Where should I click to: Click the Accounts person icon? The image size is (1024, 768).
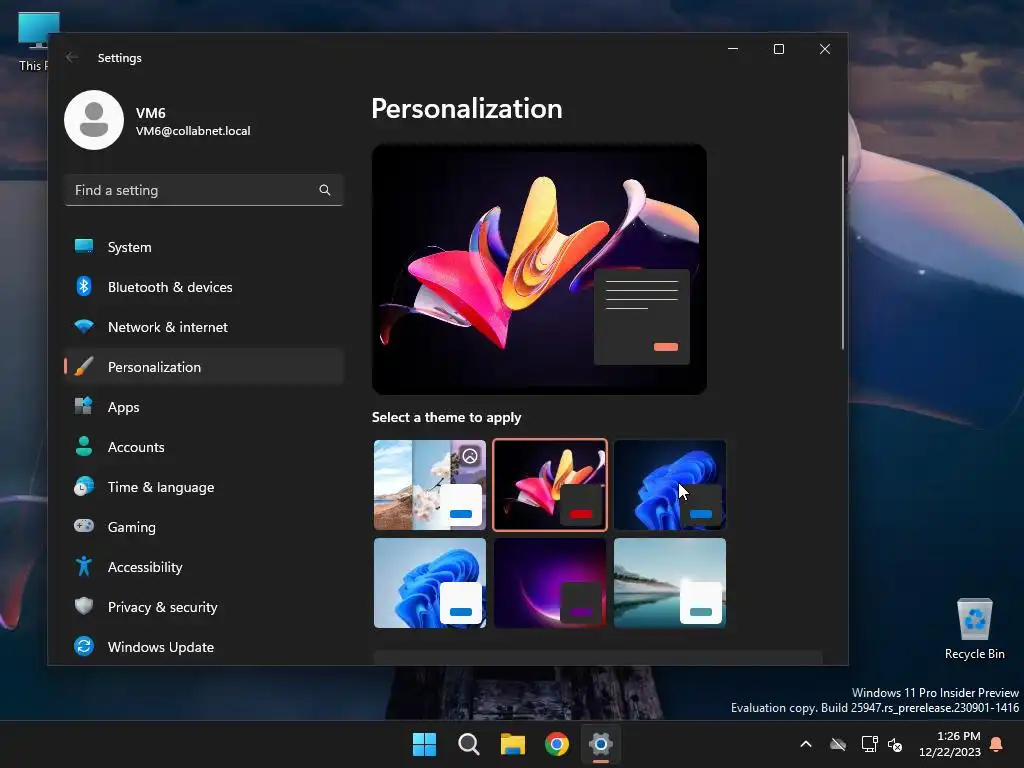(x=84, y=446)
